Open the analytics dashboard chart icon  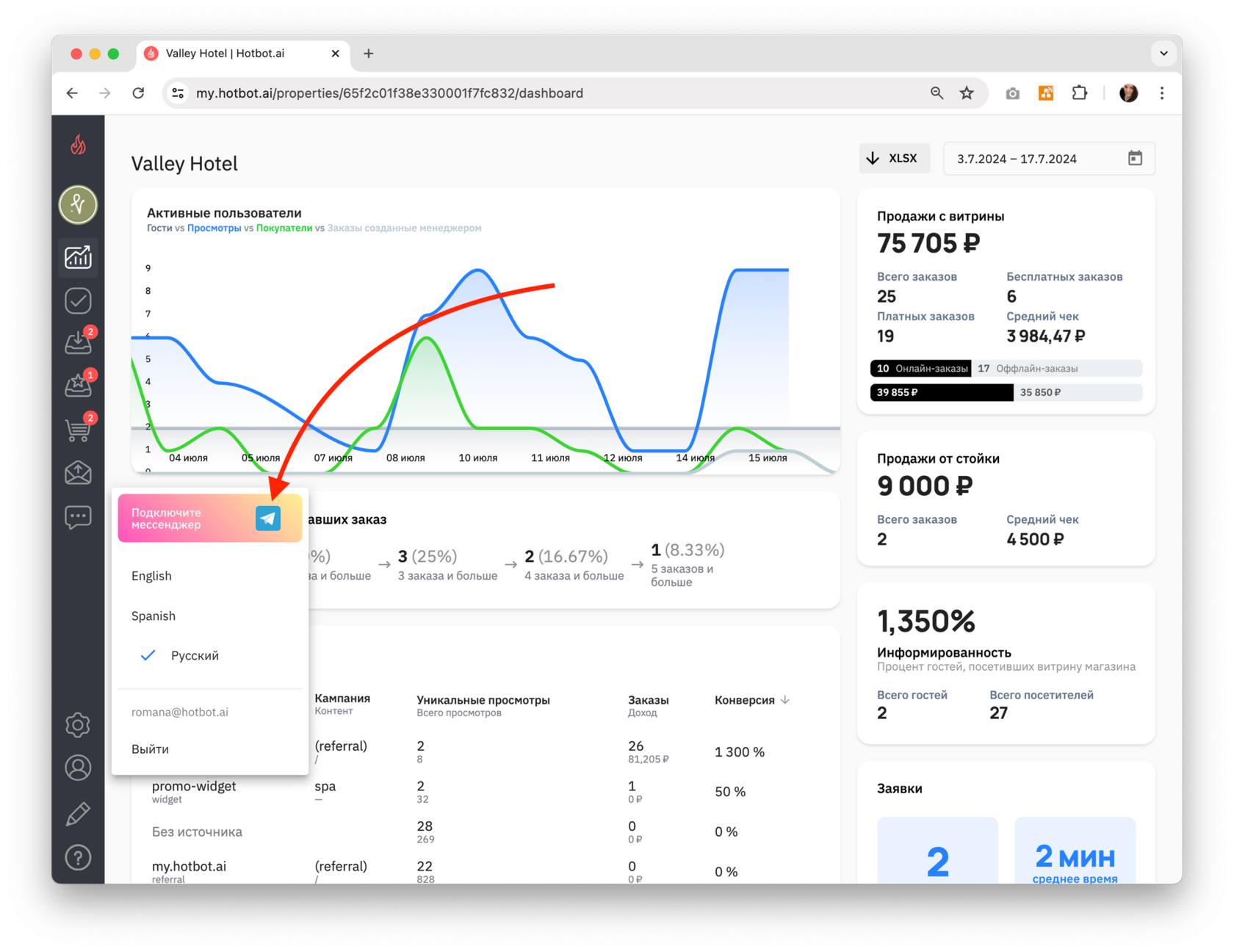(x=78, y=256)
